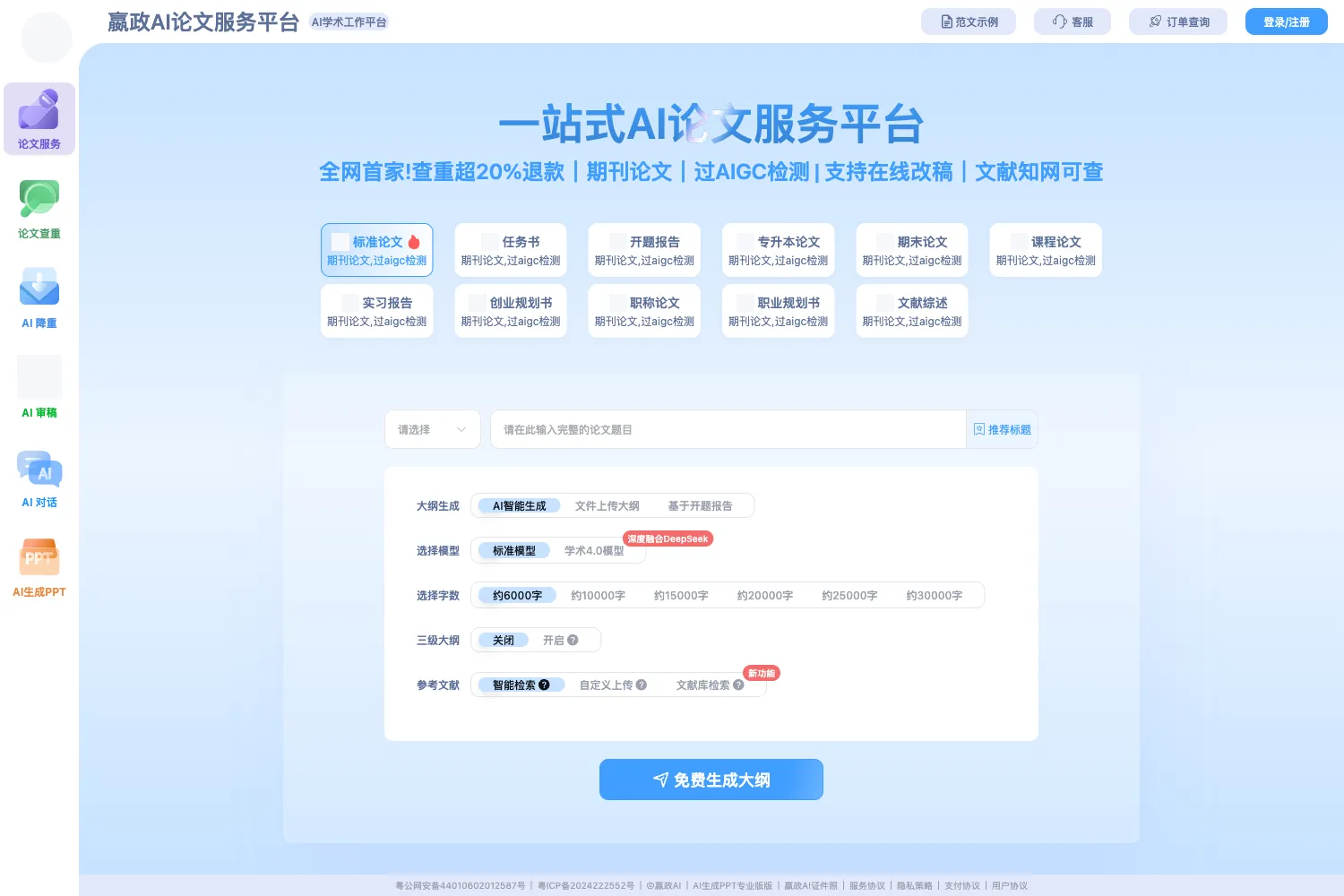Open the AI生成PPT专业版 footer link

pos(733,886)
